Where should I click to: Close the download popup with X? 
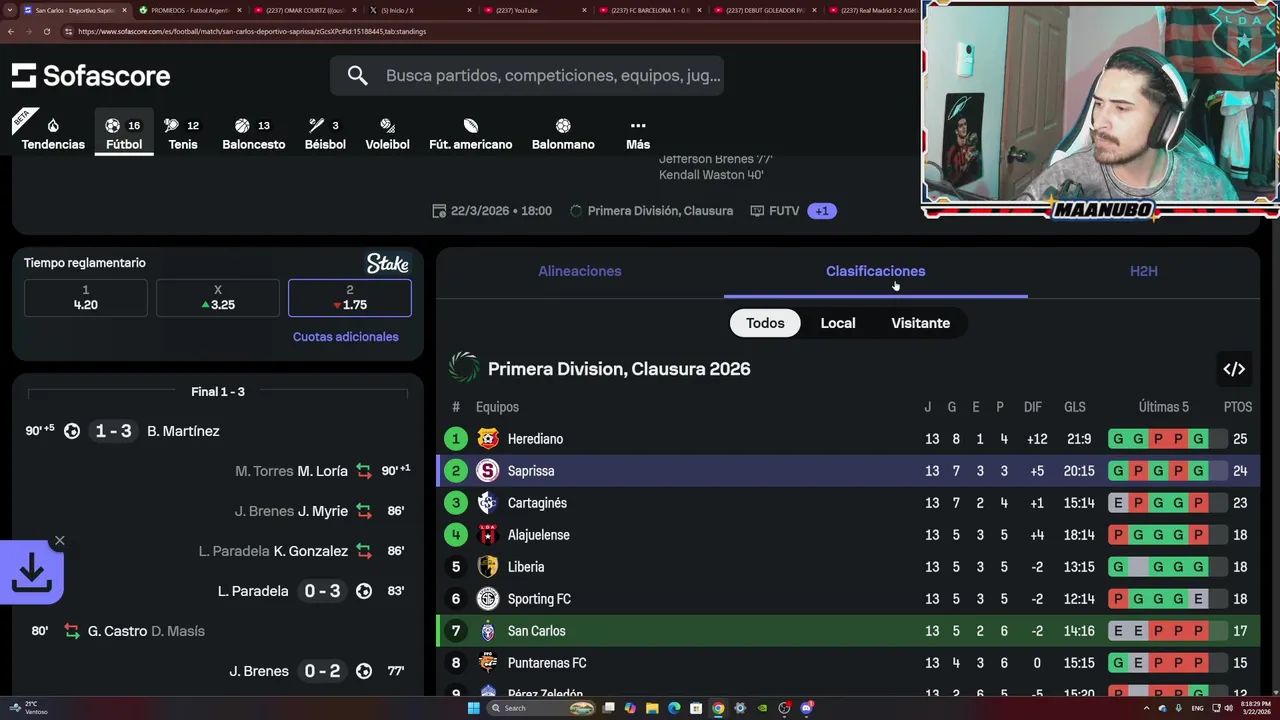[60, 541]
